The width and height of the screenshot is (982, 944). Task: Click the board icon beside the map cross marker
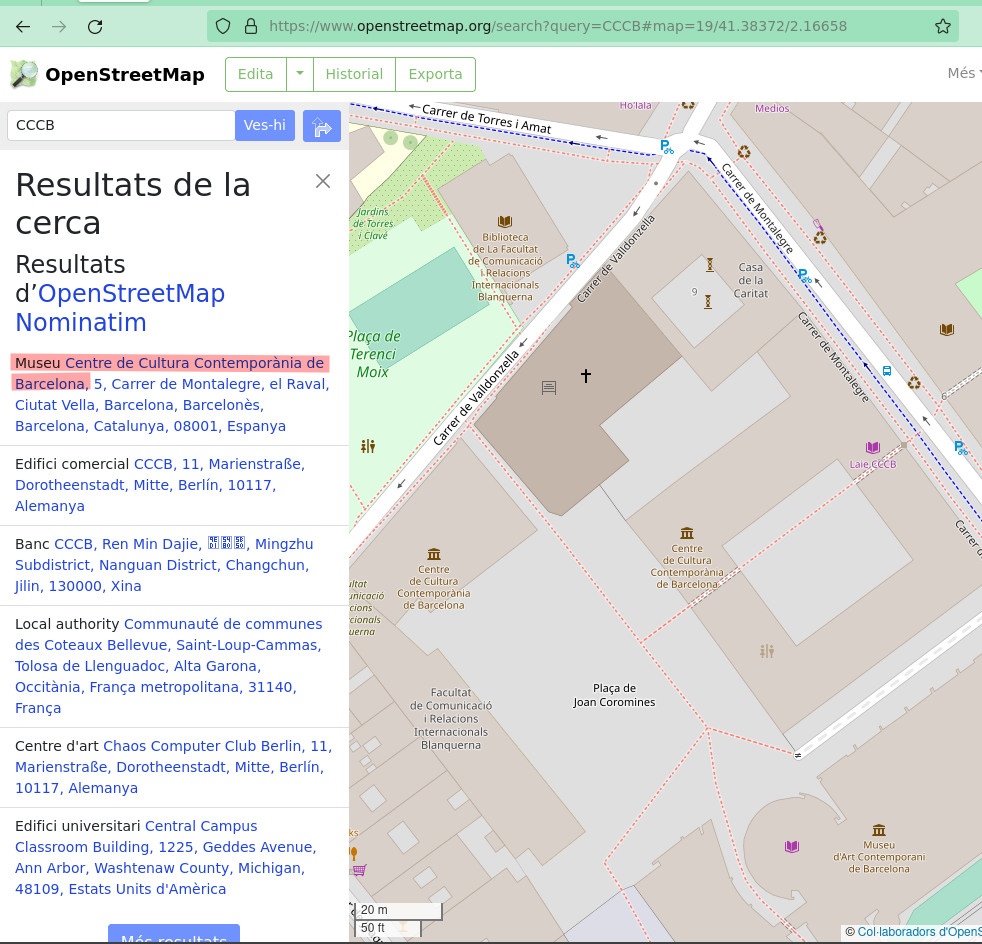[549, 388]
